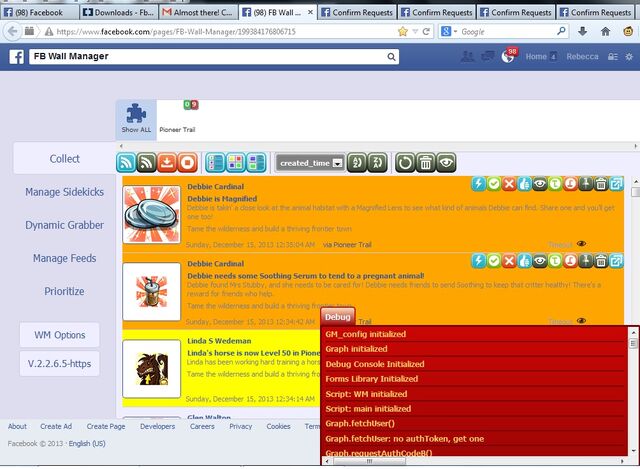Click green T icon on Soothing Serum post

coord(555,261)
